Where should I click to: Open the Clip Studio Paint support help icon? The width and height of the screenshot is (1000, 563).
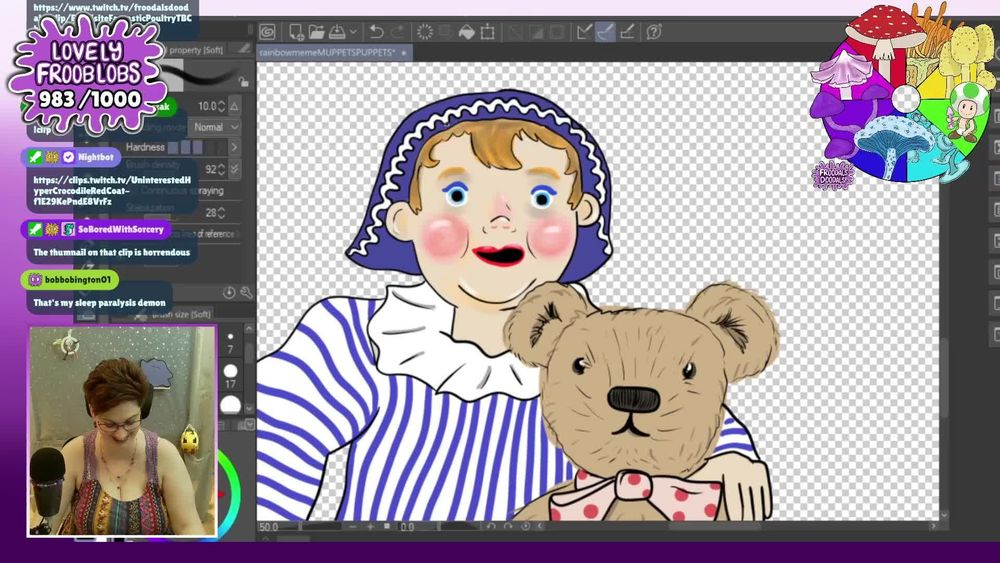click(x=654, y=32)
